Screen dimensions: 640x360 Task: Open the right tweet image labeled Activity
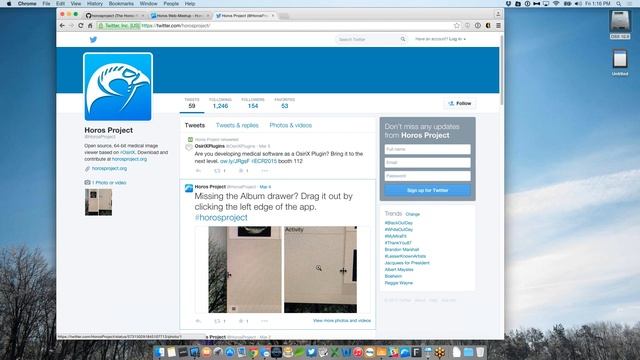[320, 270]
